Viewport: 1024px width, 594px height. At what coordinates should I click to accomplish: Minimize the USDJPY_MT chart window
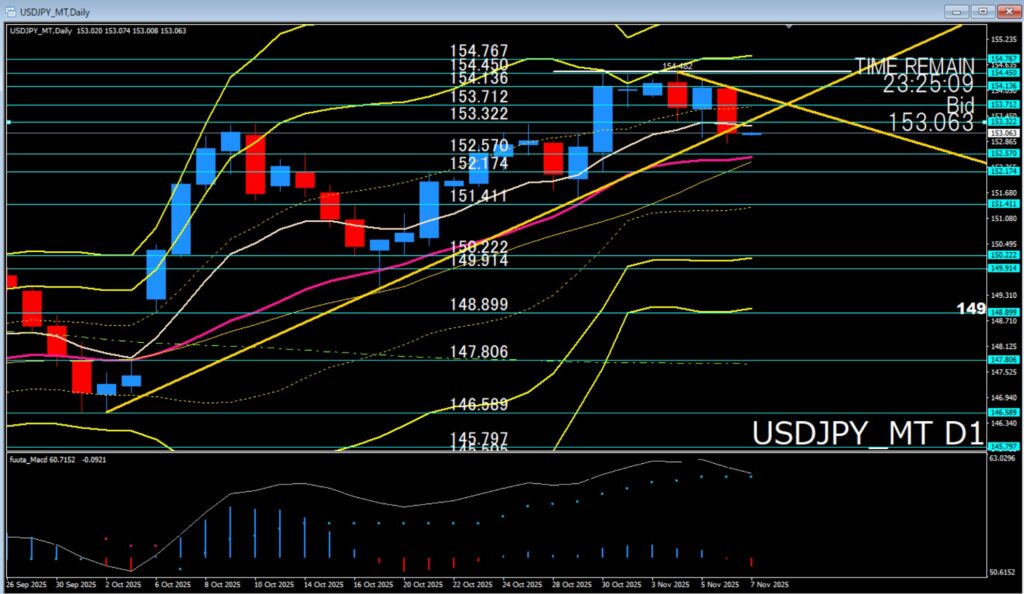pos(955,10)
